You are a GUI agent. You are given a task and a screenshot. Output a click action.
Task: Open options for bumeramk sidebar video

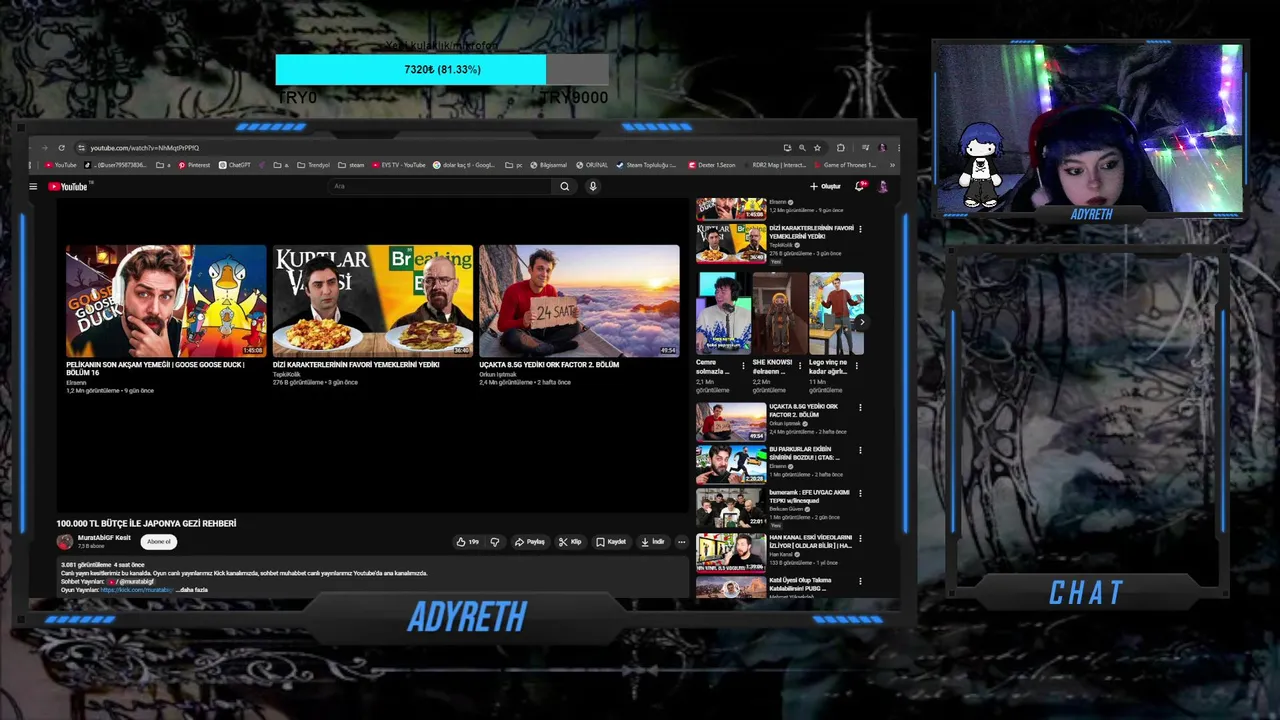[860, 494]
